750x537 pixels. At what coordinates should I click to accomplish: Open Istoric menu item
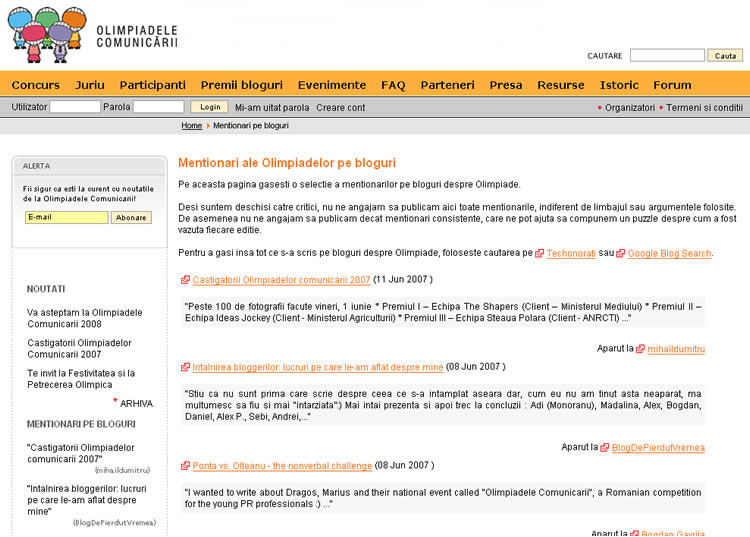619,85
